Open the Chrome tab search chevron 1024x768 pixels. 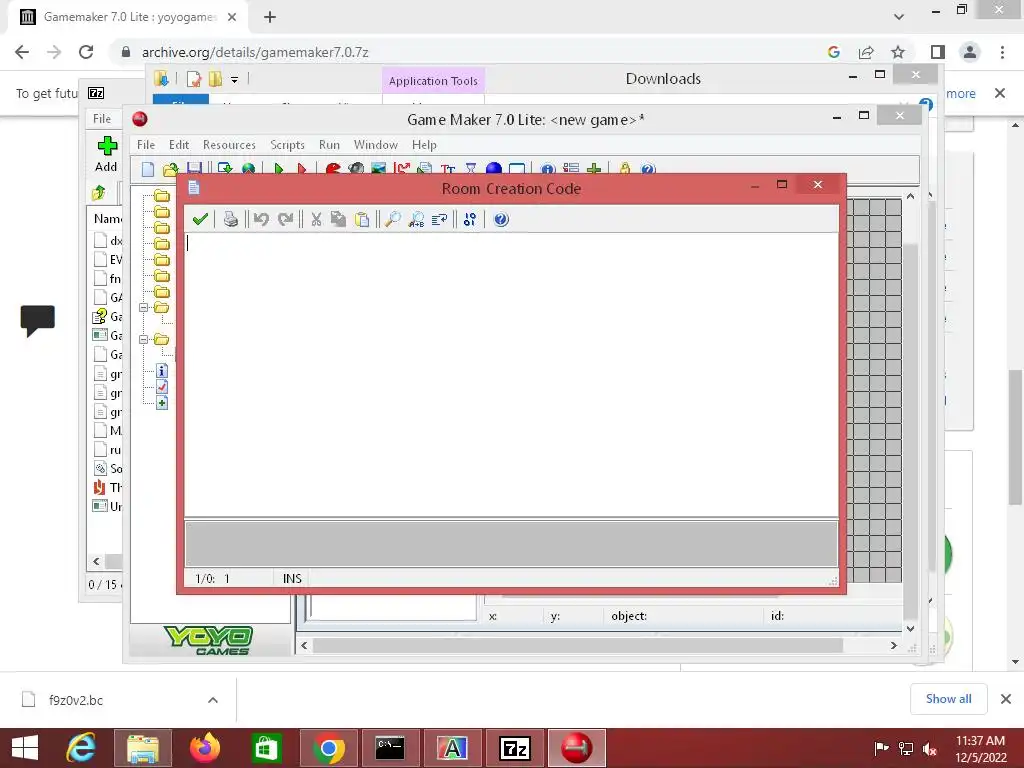coord(899,17)
